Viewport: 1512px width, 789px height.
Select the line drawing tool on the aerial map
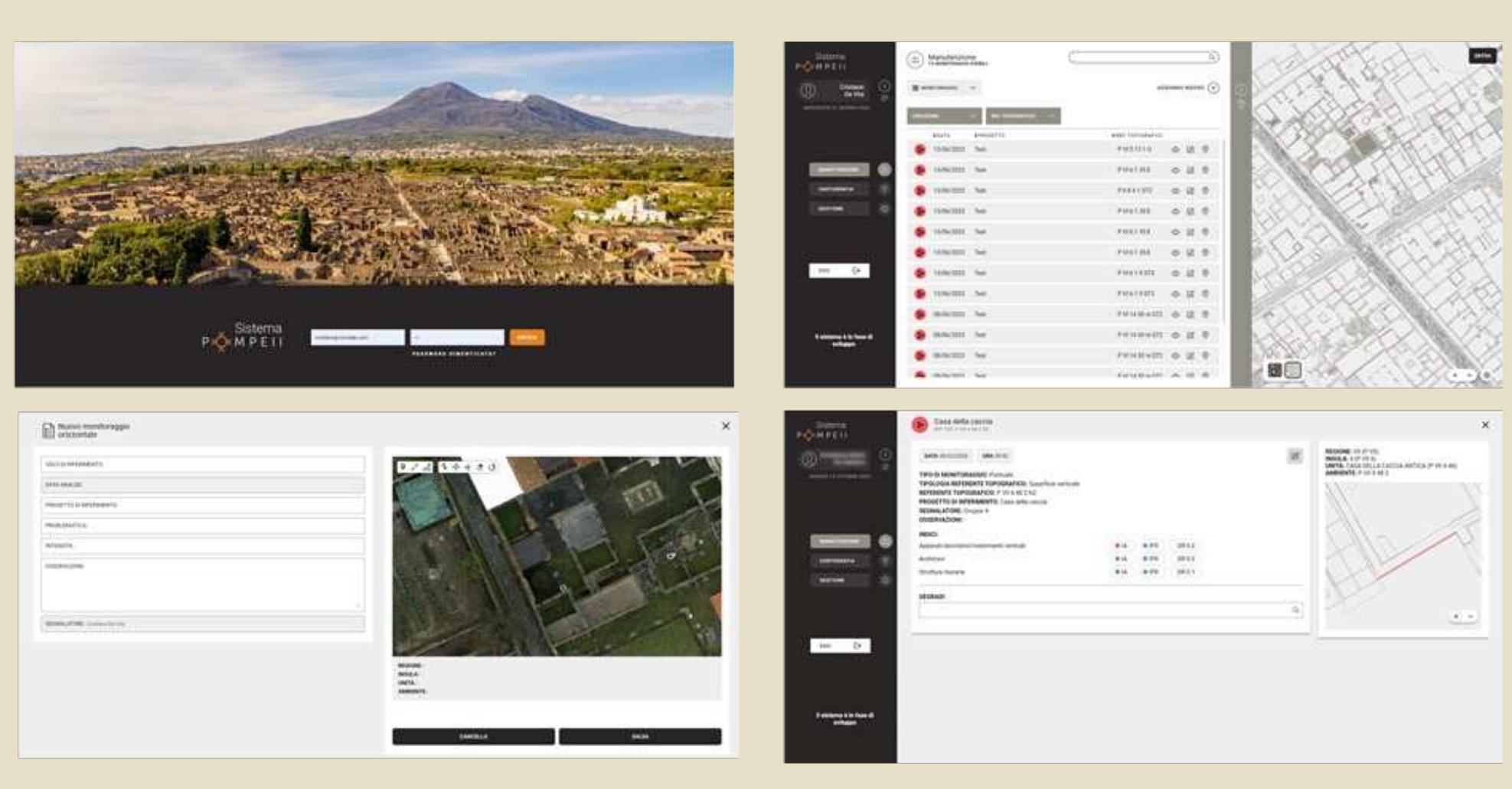coord(415,467)
